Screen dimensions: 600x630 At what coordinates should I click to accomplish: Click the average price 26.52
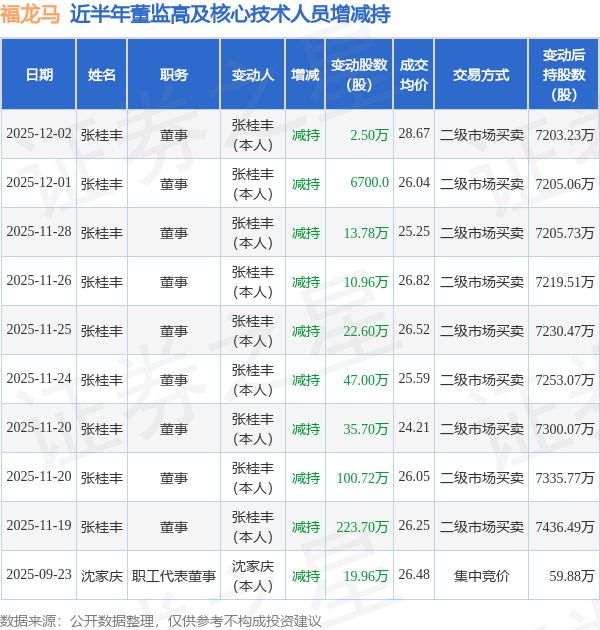pyautogui.click(x=414, y=330)
